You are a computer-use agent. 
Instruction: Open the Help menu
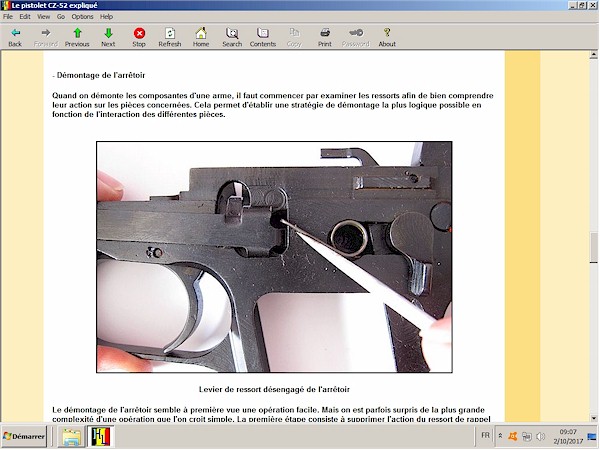pyautogui.click(x=106, y=17)
